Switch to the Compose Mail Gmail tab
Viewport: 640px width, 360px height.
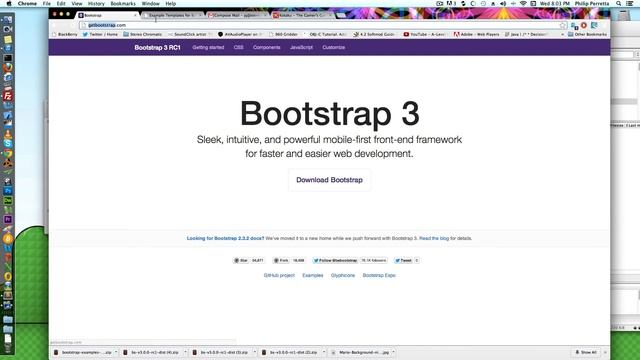click(x=236, y=15)
